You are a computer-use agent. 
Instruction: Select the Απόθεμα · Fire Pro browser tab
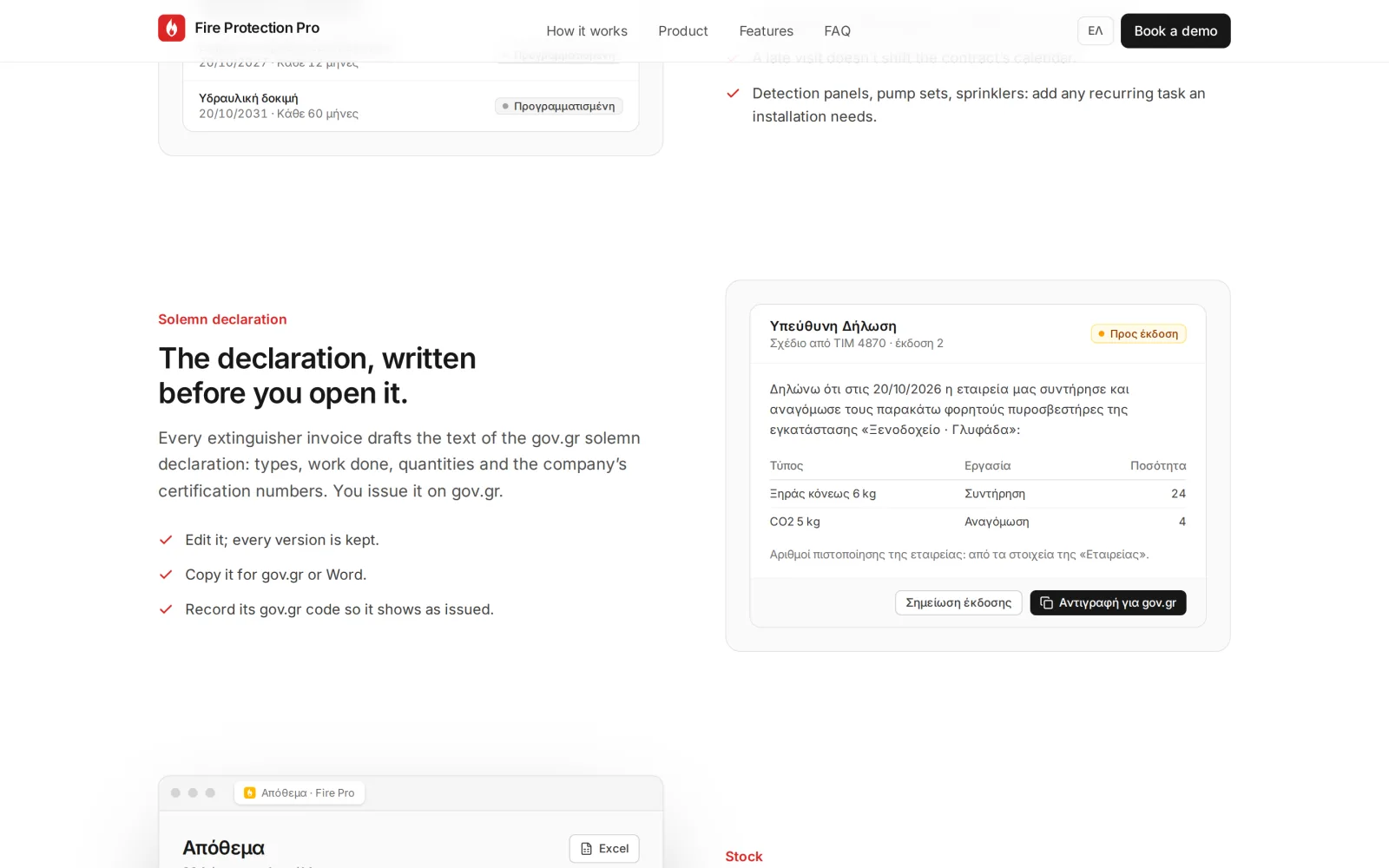300,792
